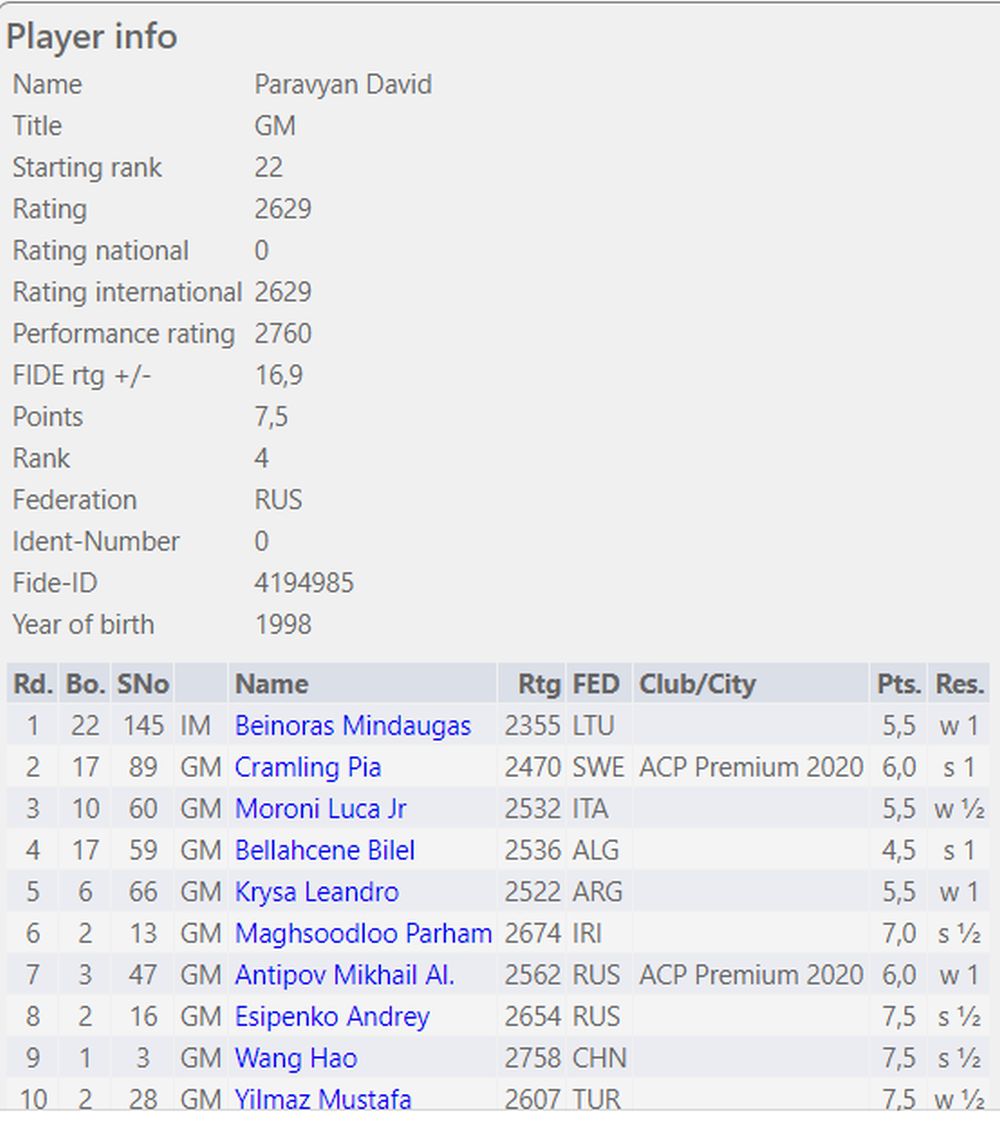The height and width of the screenshot is (1123, 1000).
Task: Click Antipov Mikhail Al. link
Action: (x=344, y=975)
